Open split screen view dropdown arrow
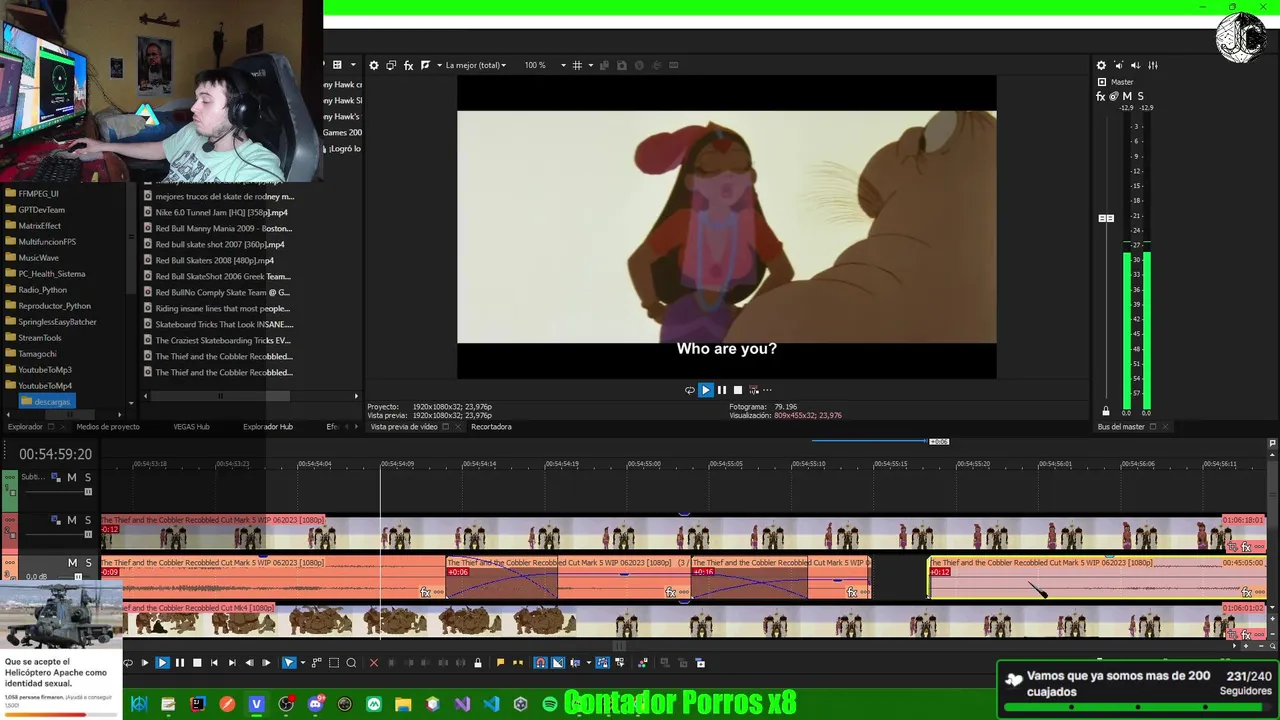1280x720 pixels. (439, 65)
